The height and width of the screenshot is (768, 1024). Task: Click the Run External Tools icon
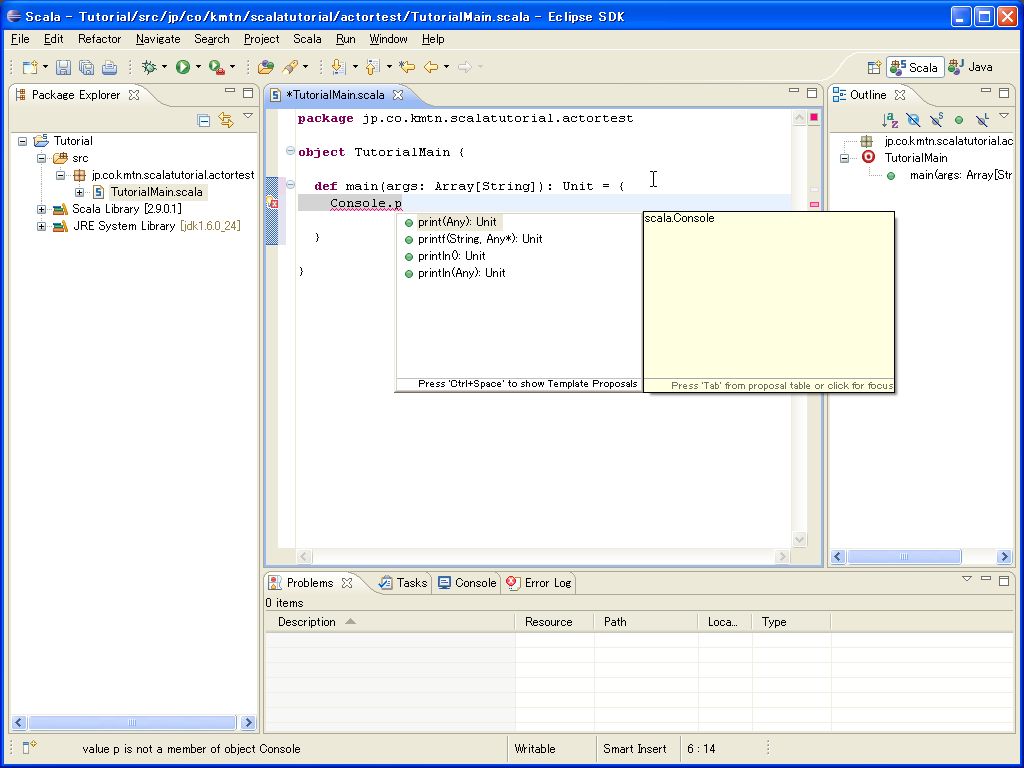point(217,67)
